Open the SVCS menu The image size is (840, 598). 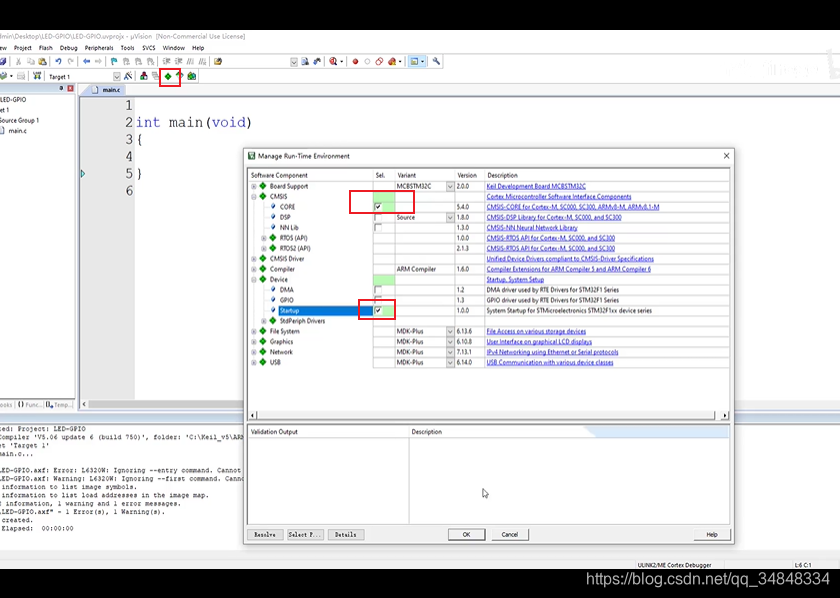click(x=148, y=48)
